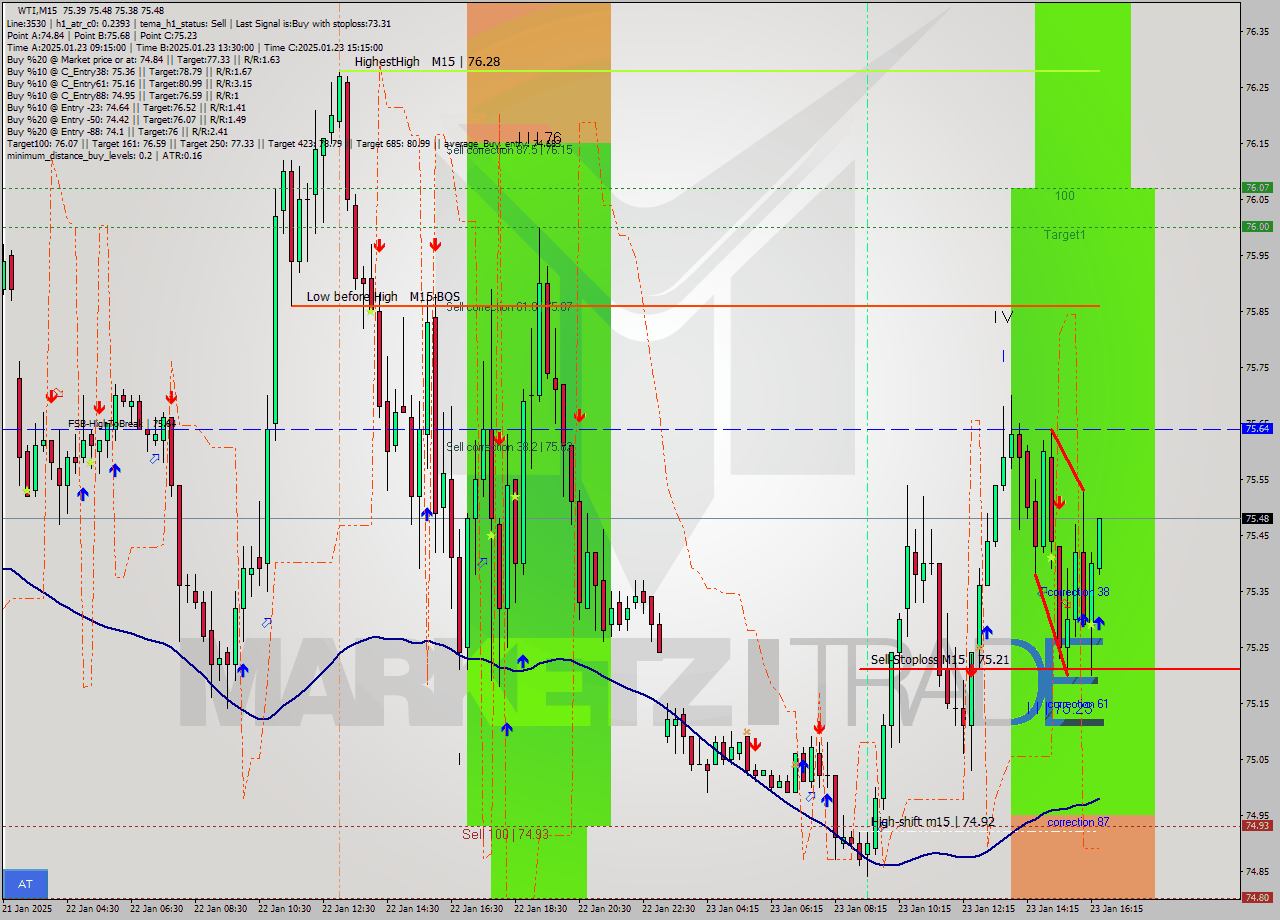Click the current price tag 75.48
Image resolution: width=1280 pixels, height=920 pixels.
click(x=1256, y=519)
